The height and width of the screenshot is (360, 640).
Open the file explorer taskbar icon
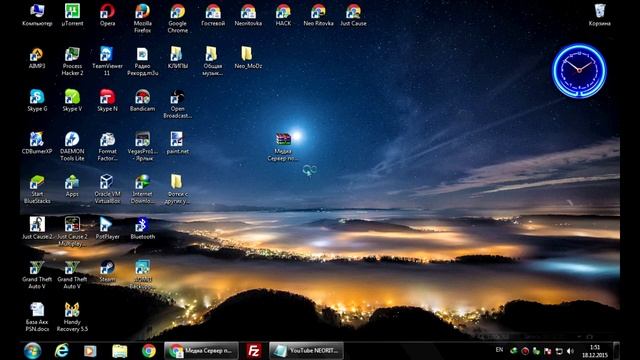(x=120, y=351)
